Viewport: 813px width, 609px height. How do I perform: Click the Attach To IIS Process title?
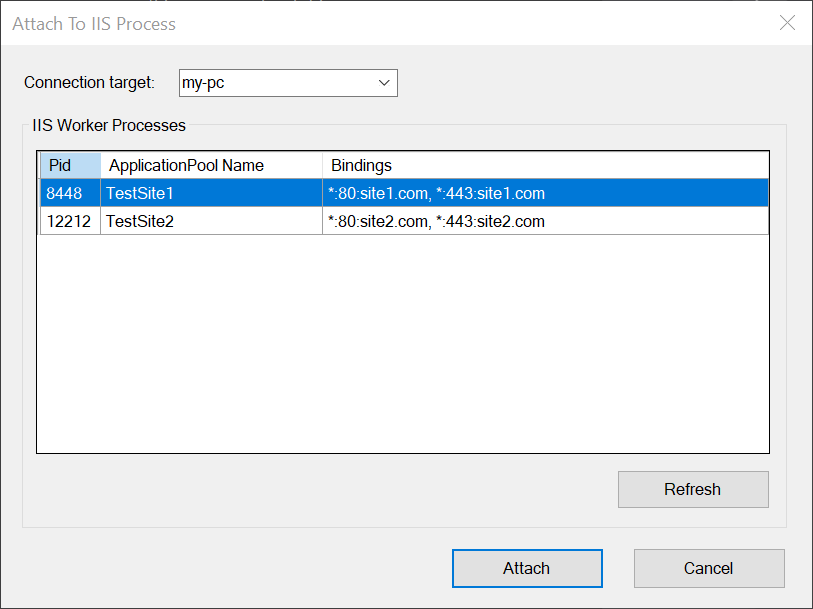(93, 23)
